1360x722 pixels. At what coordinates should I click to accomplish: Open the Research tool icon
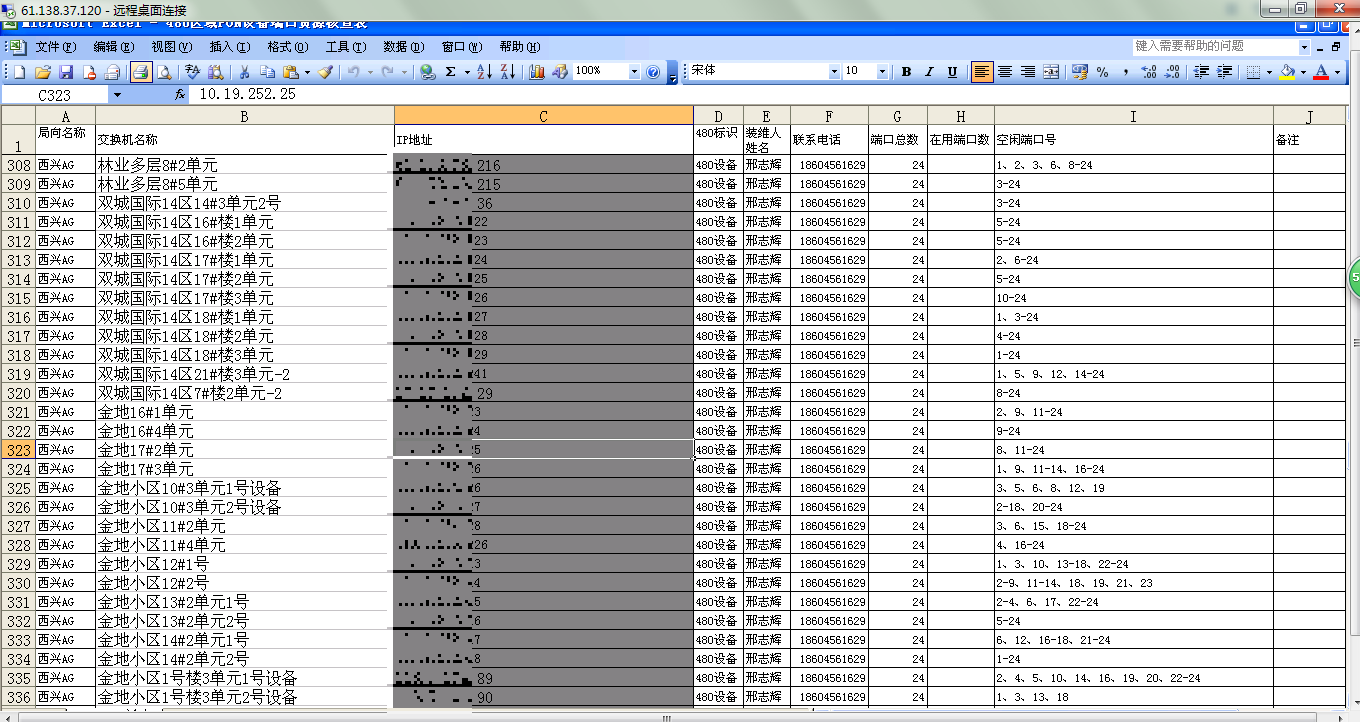click(x=215, y=72)
